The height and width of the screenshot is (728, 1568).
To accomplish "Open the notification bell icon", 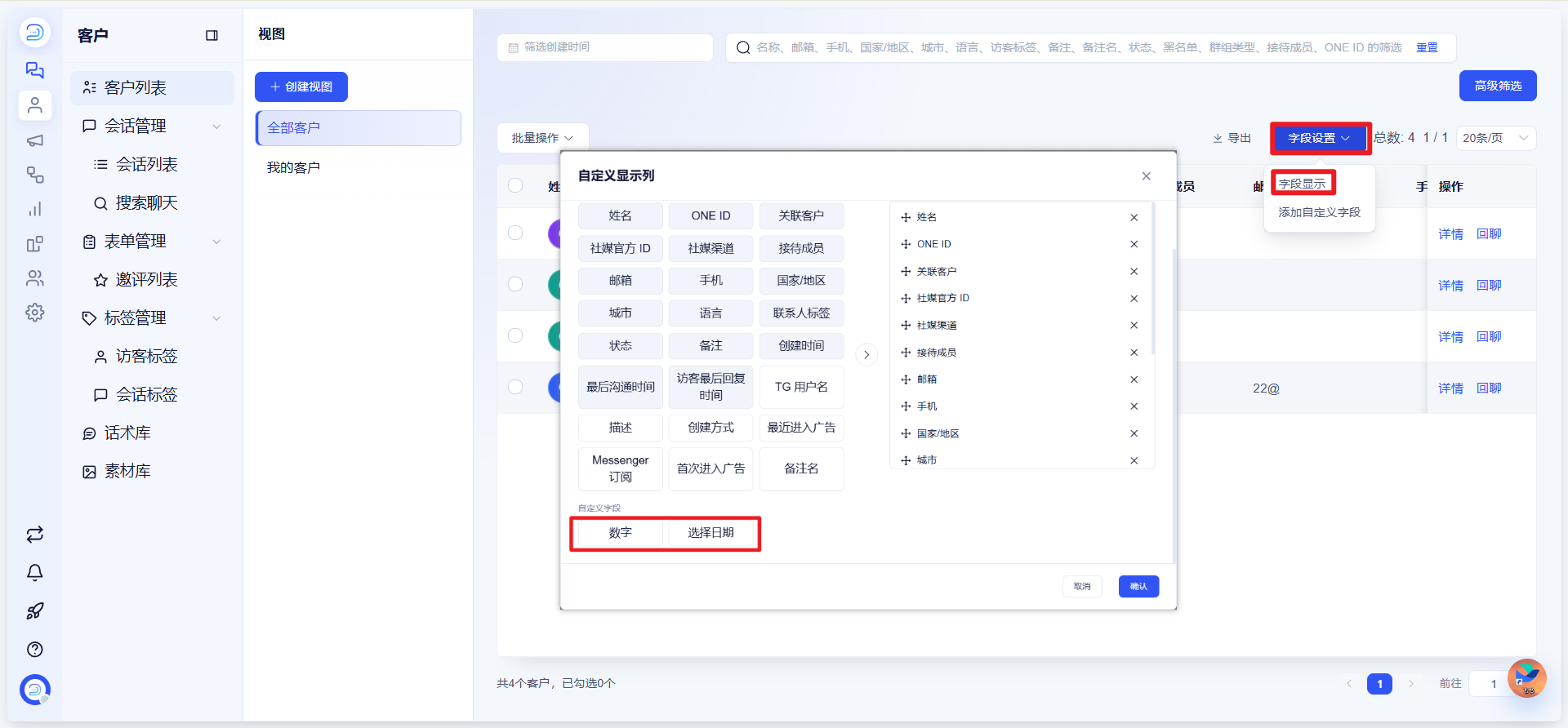I will [x=34, y=573].
